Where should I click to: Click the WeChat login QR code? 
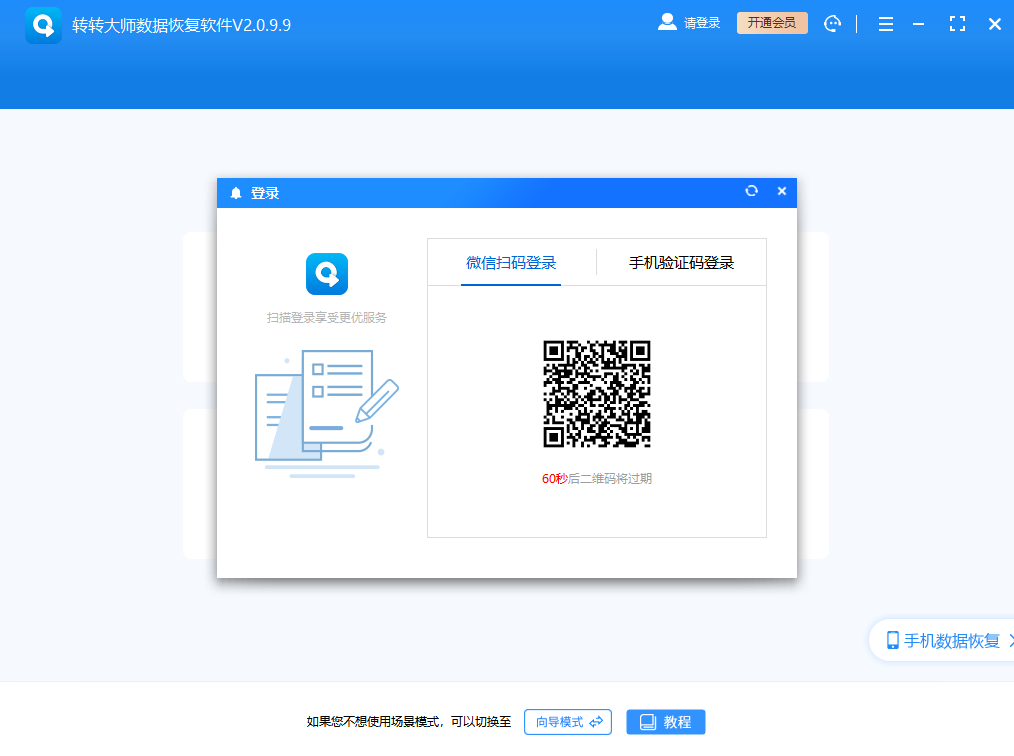(x=597, y=394)
